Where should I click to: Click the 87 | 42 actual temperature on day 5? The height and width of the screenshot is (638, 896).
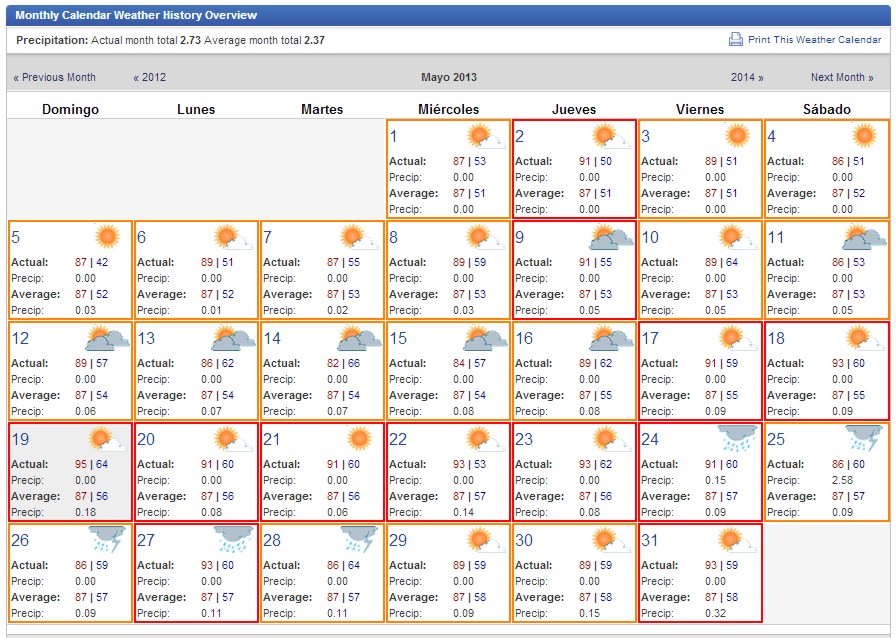[x=91, y=262]
